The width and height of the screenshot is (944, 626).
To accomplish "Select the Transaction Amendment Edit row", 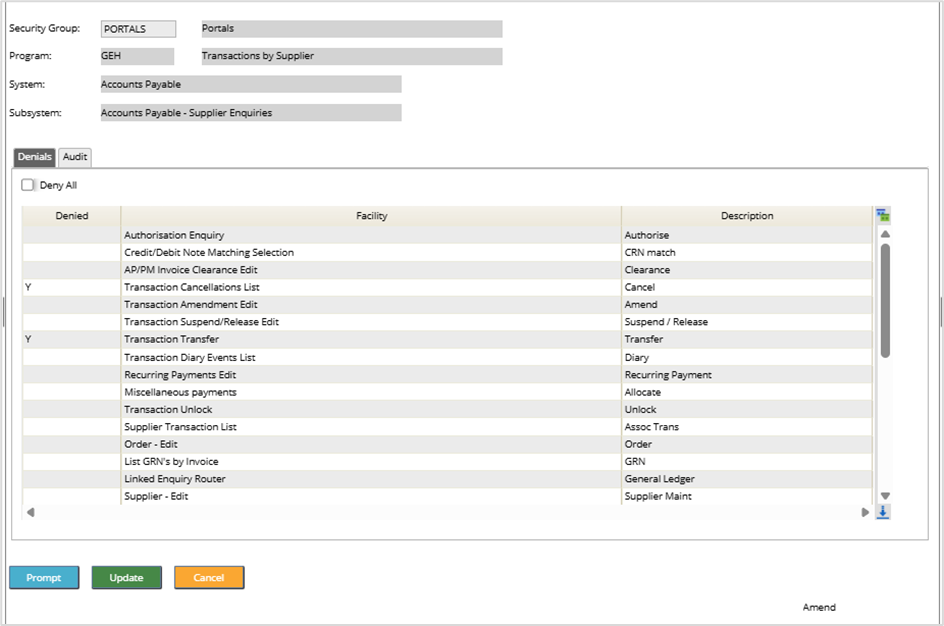I will pyautogui.click(x=447, y=305).
